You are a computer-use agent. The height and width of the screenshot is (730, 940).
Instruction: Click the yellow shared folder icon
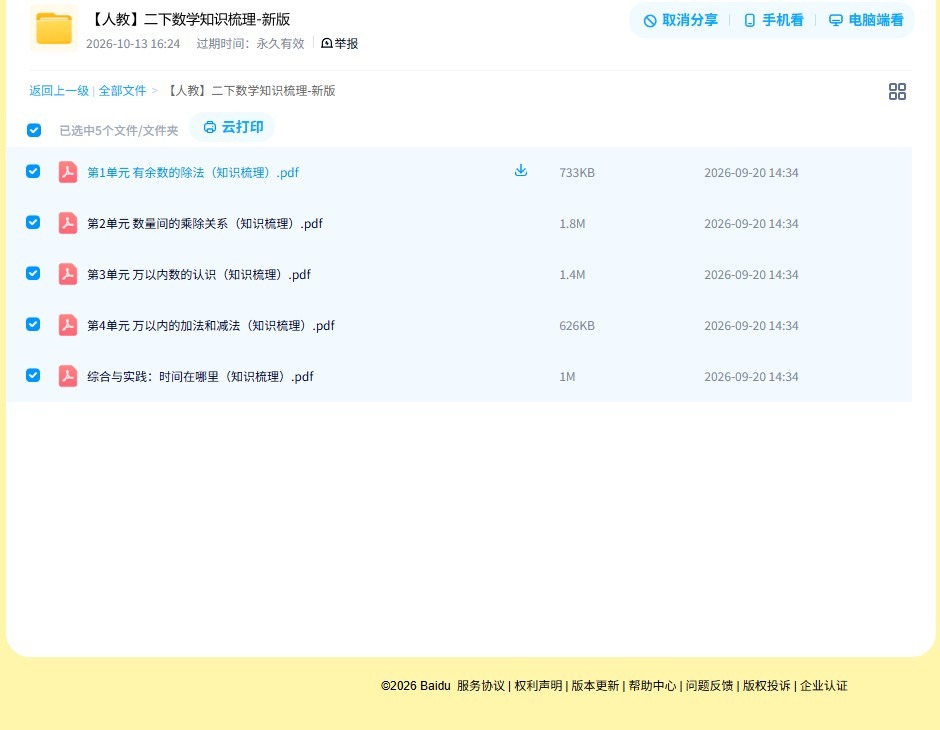pyautogui.click(x=54, y=28)
